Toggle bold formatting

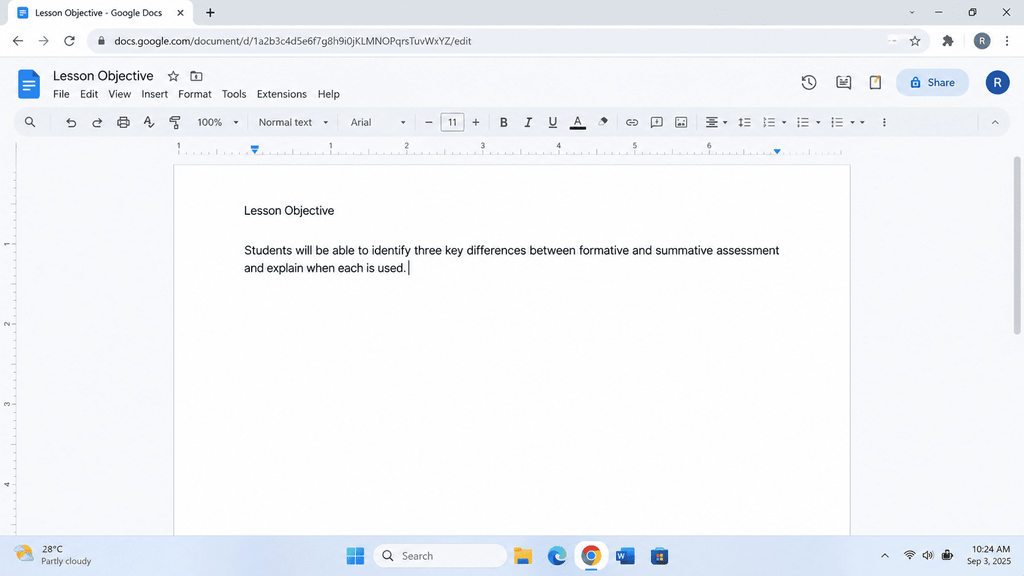pyautogui.click(x=504, y=122)
